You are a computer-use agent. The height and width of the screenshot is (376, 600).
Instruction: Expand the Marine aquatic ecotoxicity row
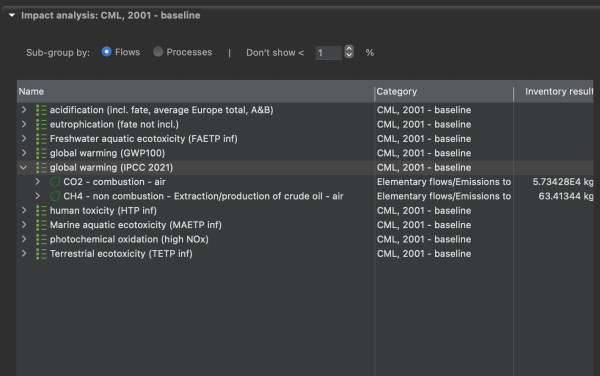tap(24, 225)
